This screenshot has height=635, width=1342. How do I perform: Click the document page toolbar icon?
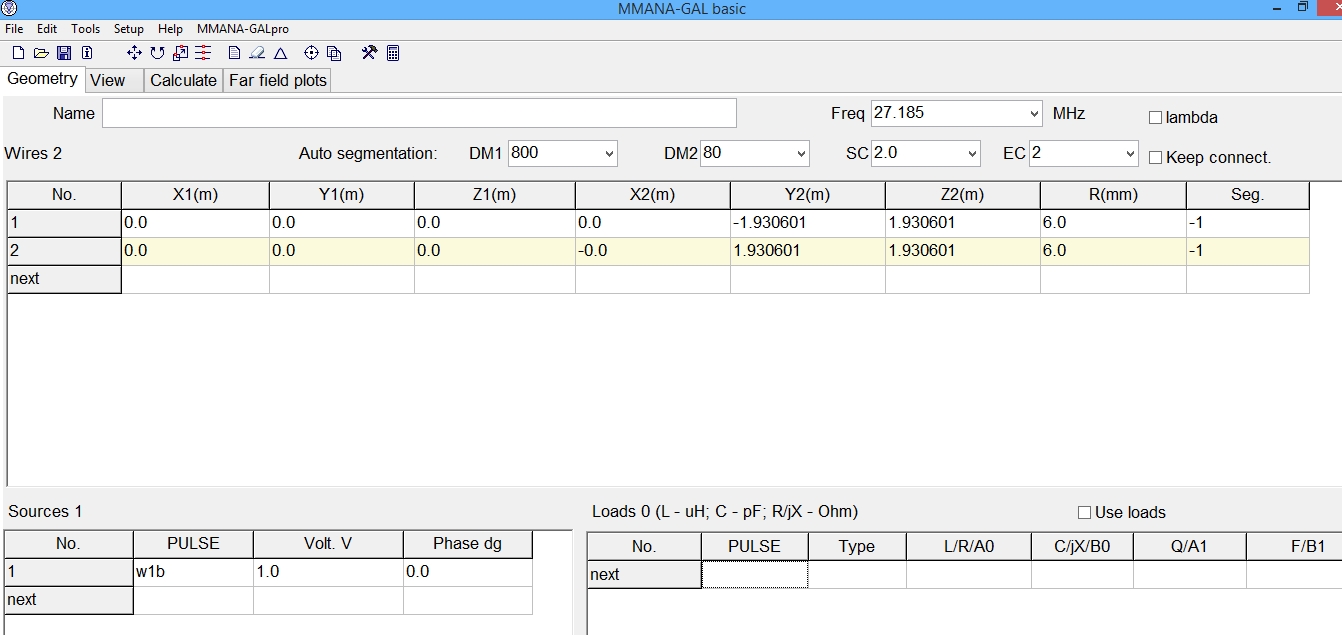pyautogui.click(x=235, y=53)
